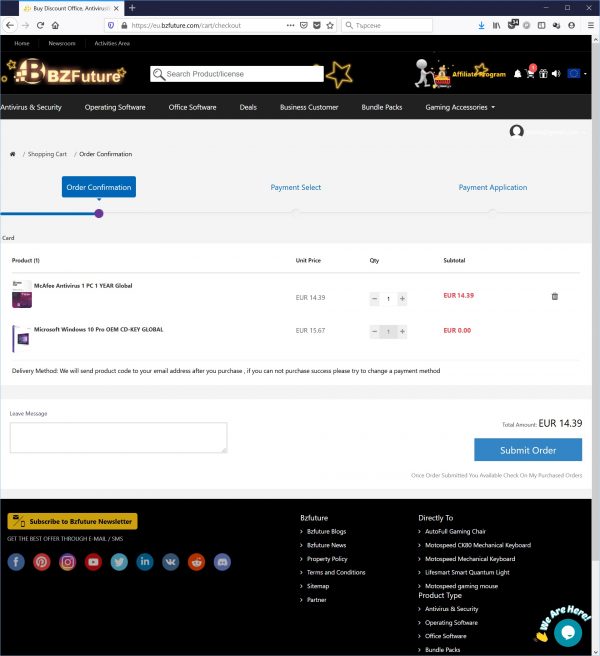This screenshot has height=656, width=600.
Task: Delete McAfee Antivirus item with trash icon
Action: click(x=554, y=296)
